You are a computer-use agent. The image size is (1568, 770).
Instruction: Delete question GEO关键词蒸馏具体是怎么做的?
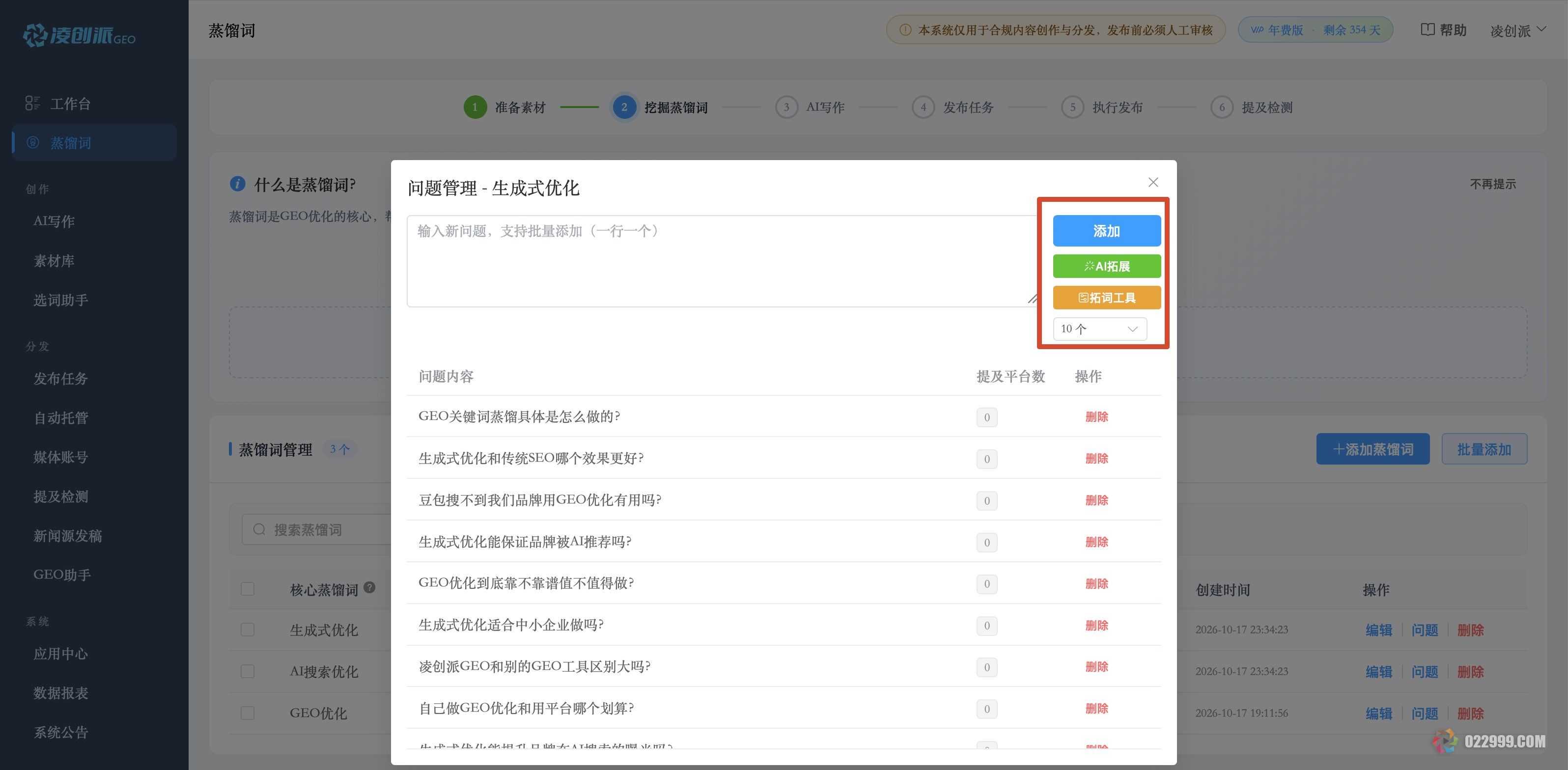coord(1096,417)
